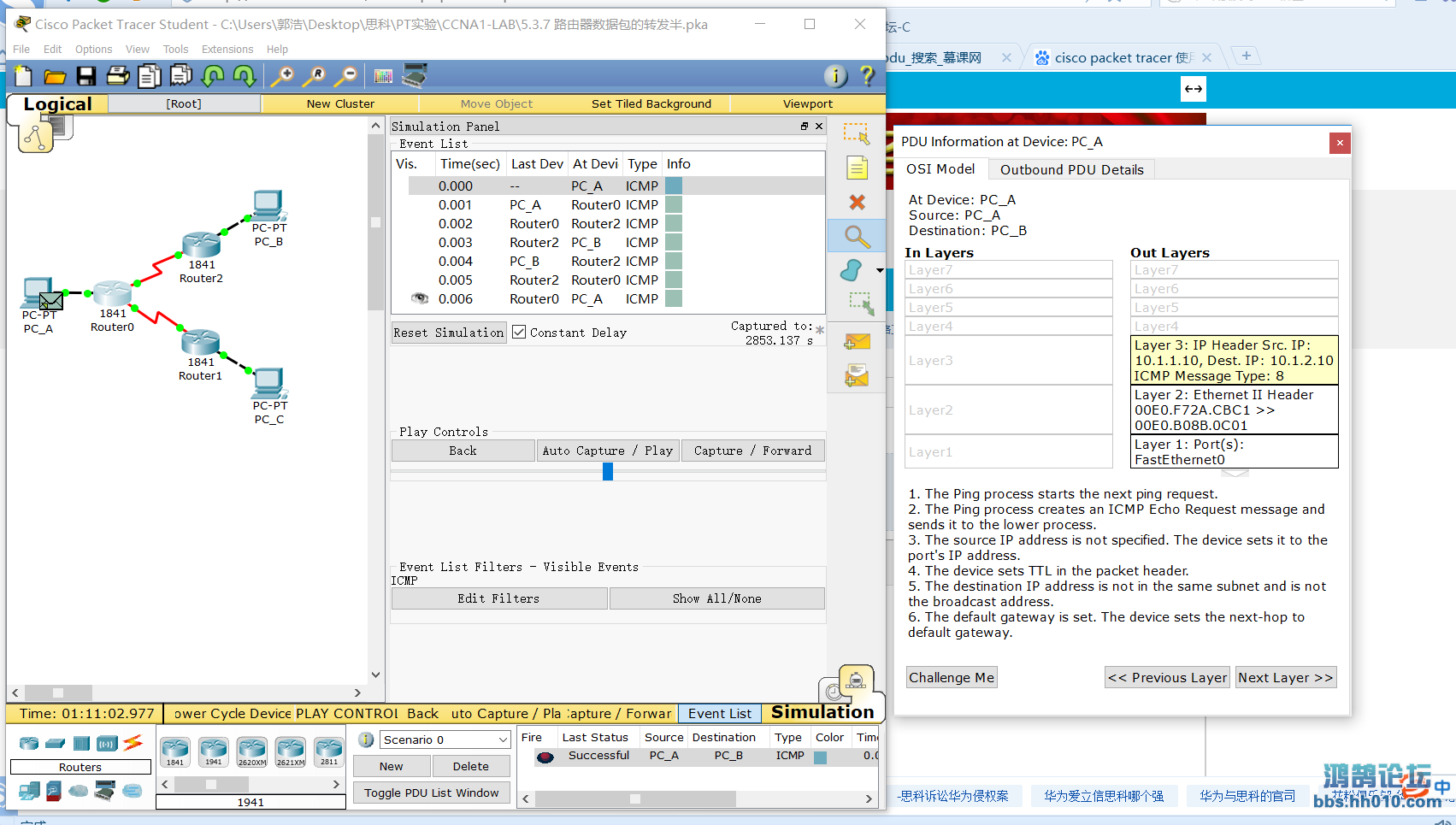This screenshot has height=825, width=1456.
Task: Click the fire toggle for PC_A PDU
Action: point(545,757)
